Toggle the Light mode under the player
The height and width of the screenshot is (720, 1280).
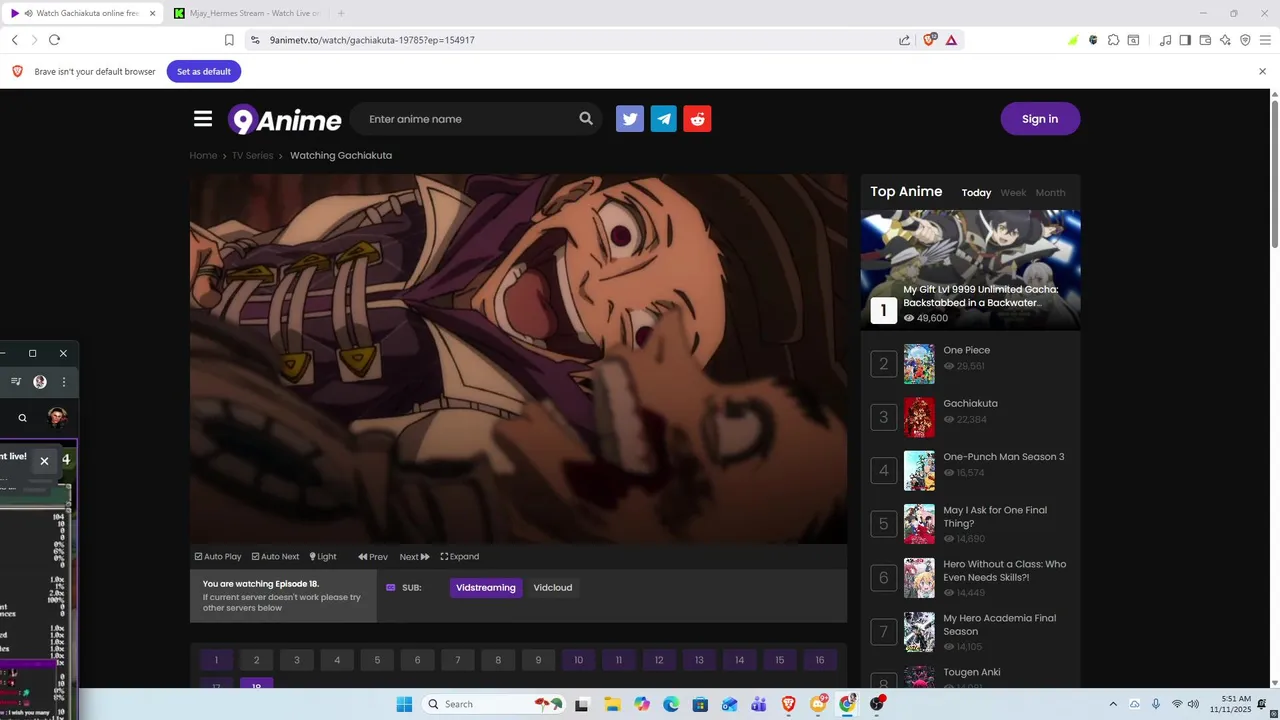click(323, 557)
